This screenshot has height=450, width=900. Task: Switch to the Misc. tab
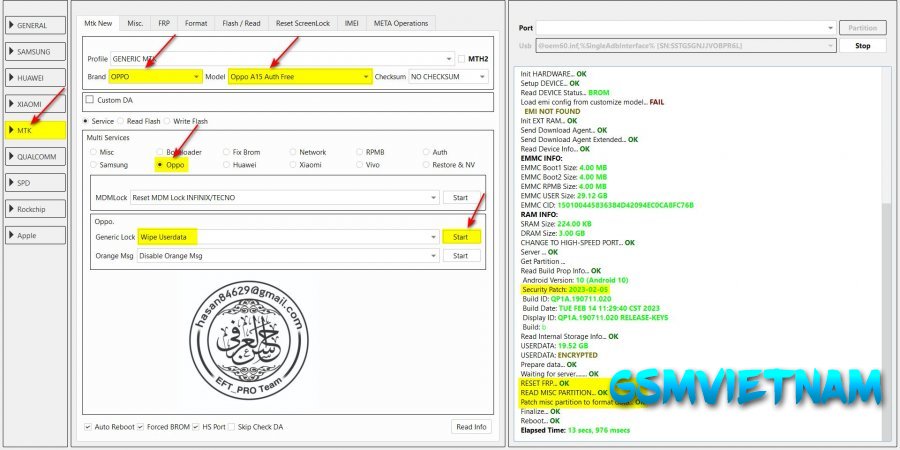point(135,24)
